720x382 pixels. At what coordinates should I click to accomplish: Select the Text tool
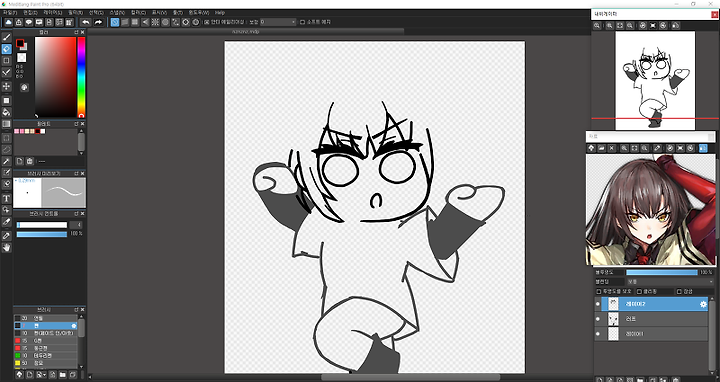click(x=6, y=199)
